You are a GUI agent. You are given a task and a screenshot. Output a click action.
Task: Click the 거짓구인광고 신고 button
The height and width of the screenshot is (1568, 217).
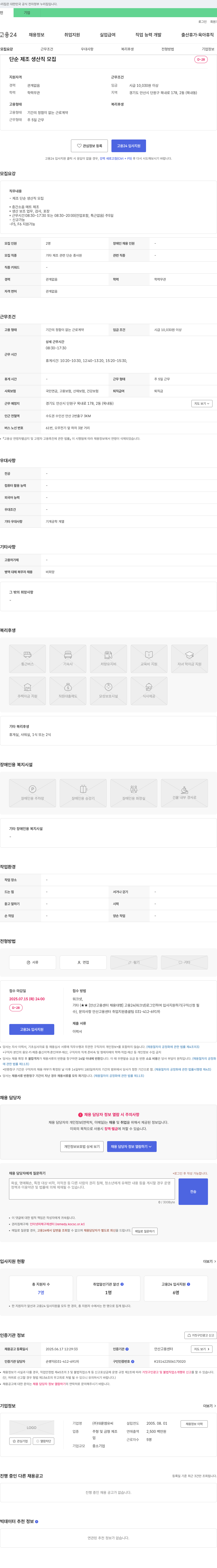coord(200,1336)
